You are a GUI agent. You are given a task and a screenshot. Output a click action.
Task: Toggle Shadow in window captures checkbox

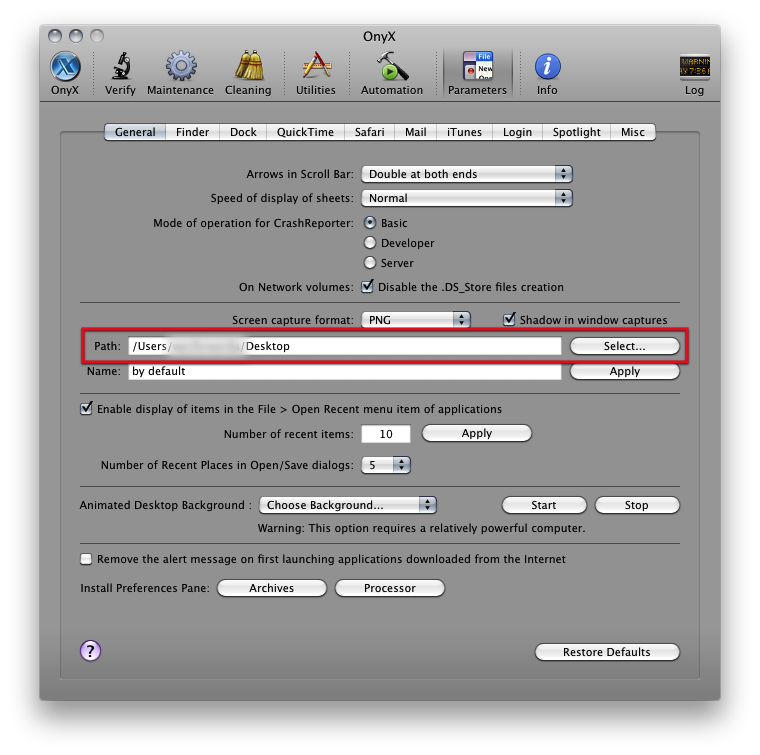[509, 319]
